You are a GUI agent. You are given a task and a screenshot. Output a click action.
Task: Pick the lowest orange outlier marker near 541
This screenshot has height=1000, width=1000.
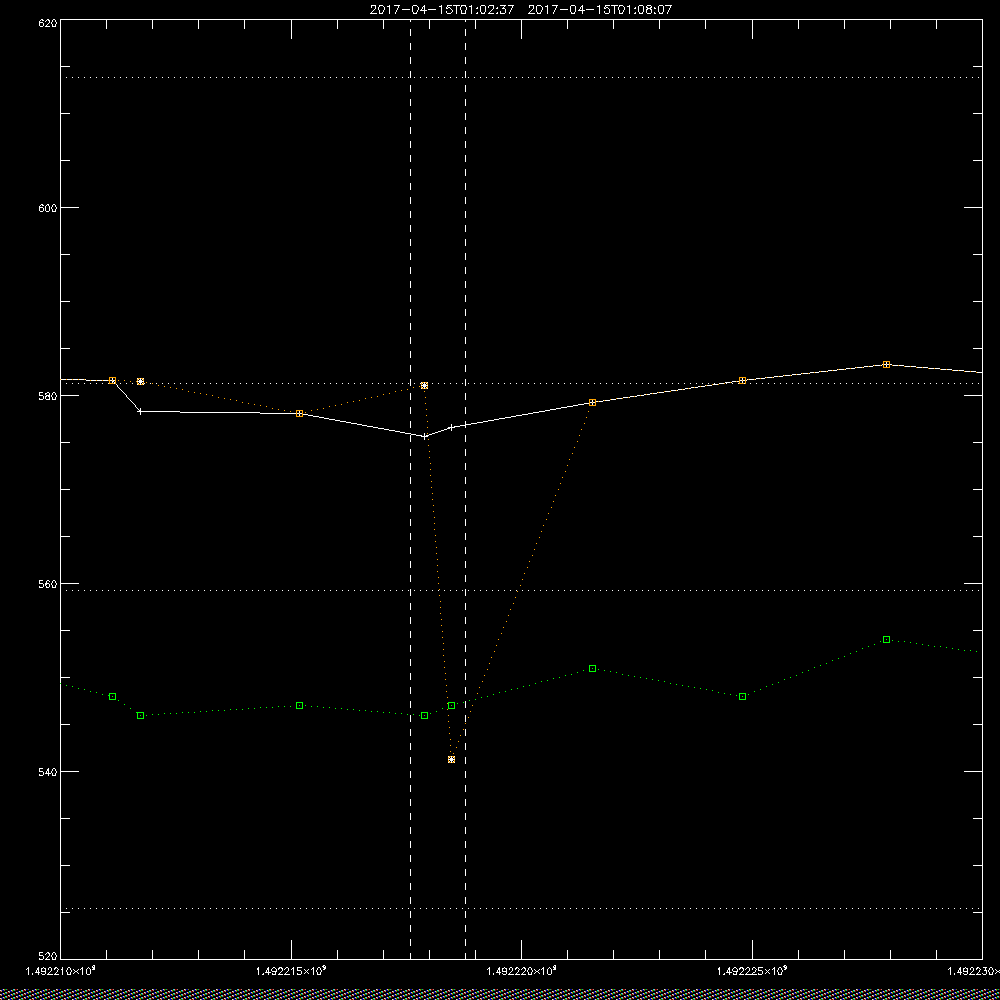(x=452, y=760)
